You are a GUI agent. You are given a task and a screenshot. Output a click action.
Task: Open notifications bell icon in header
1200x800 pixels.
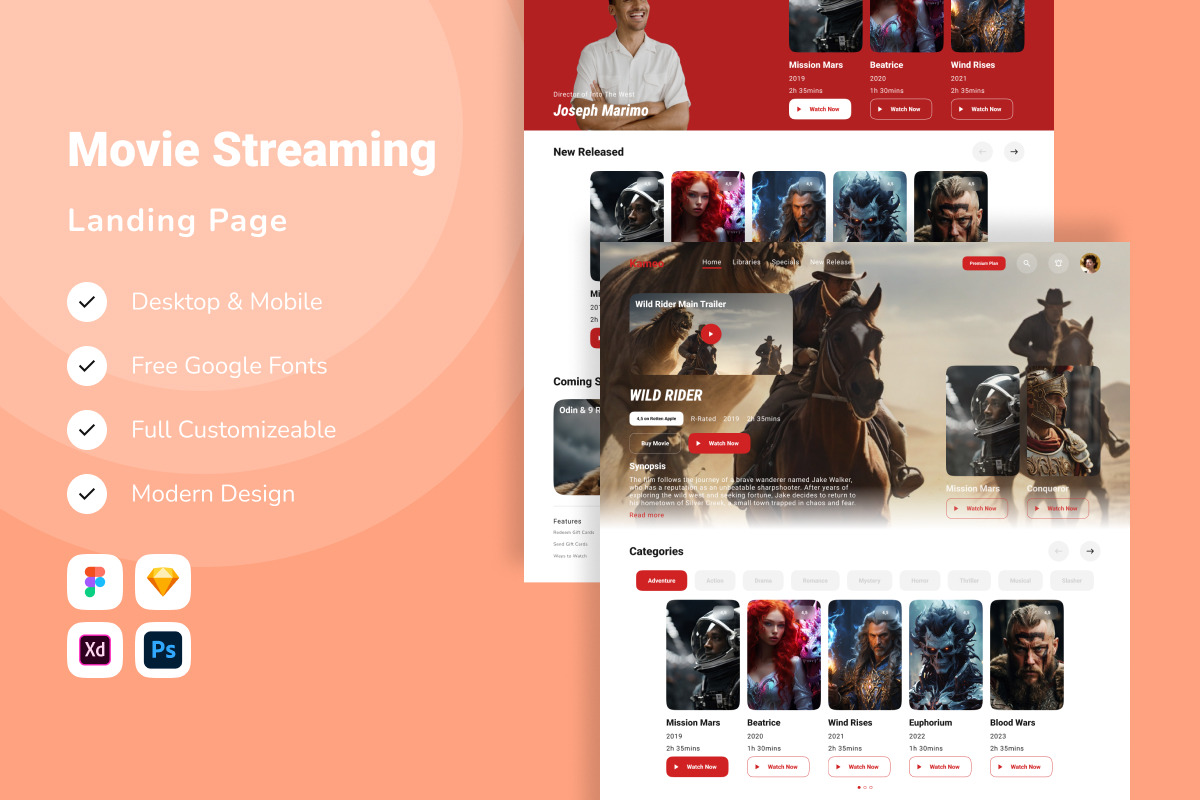tap(1058, 263)
